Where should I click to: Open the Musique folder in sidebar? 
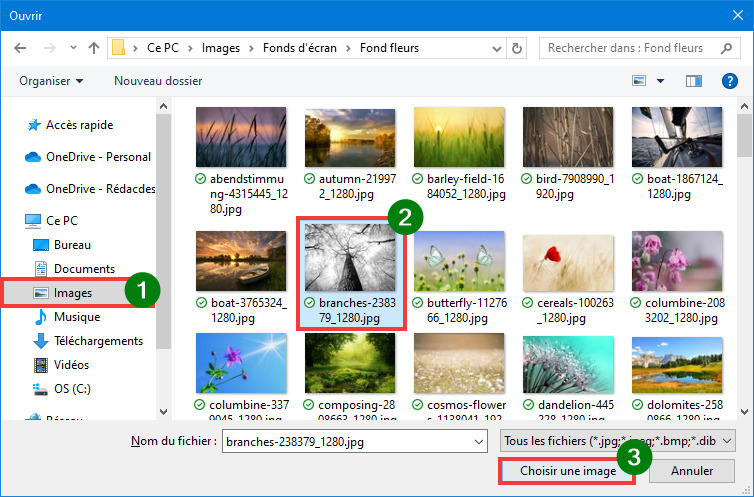click(x=67, y=317)
